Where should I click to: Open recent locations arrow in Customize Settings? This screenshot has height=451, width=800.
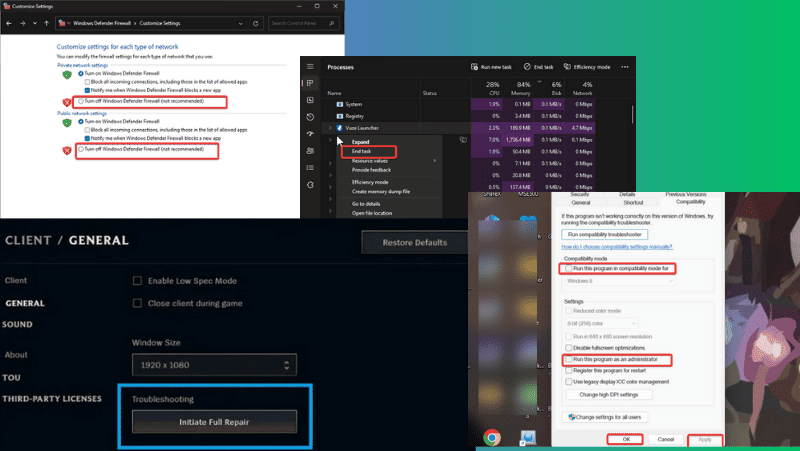click(x=35, y=23)
